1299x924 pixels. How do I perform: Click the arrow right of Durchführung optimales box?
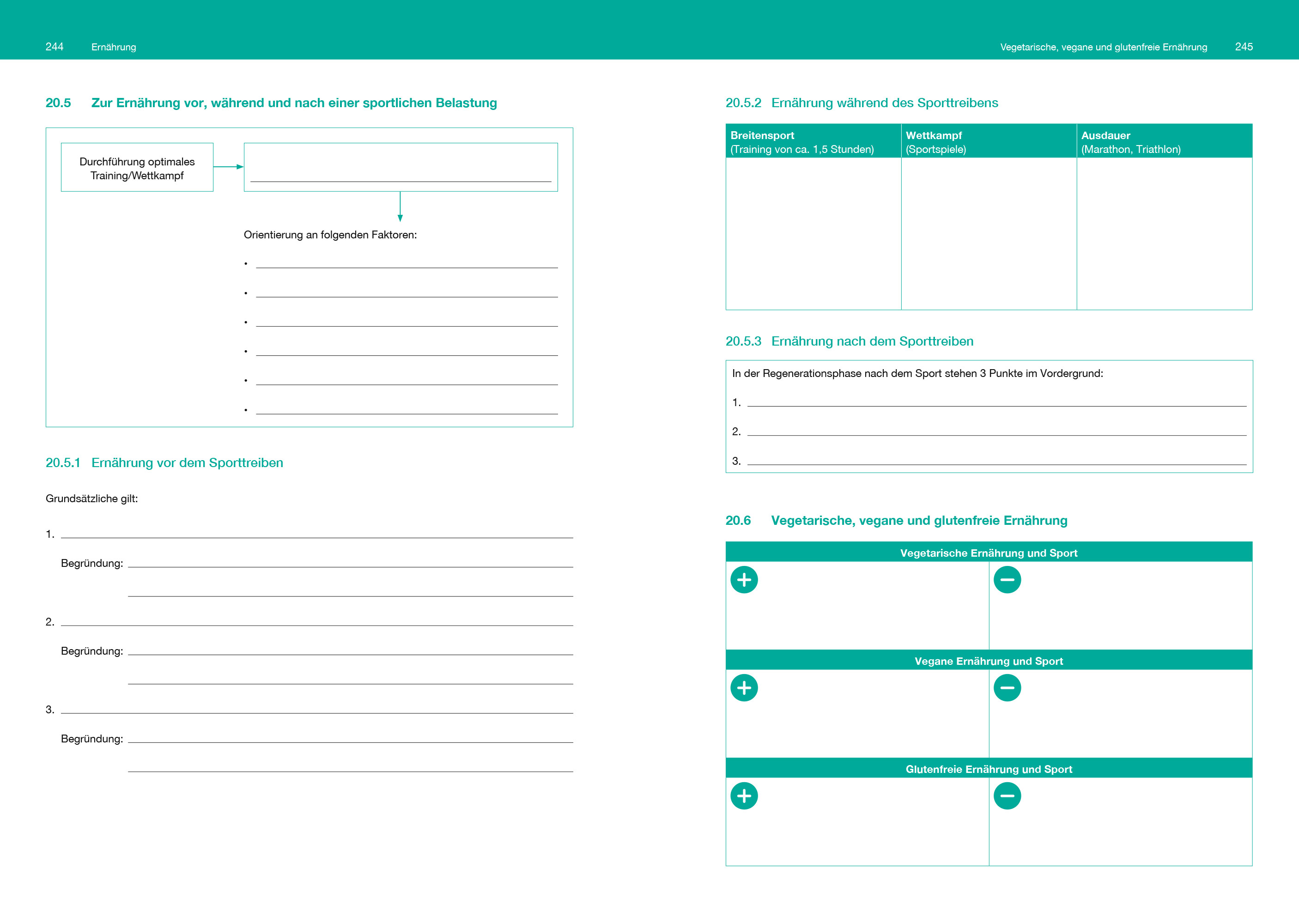(x=228, y=167)
